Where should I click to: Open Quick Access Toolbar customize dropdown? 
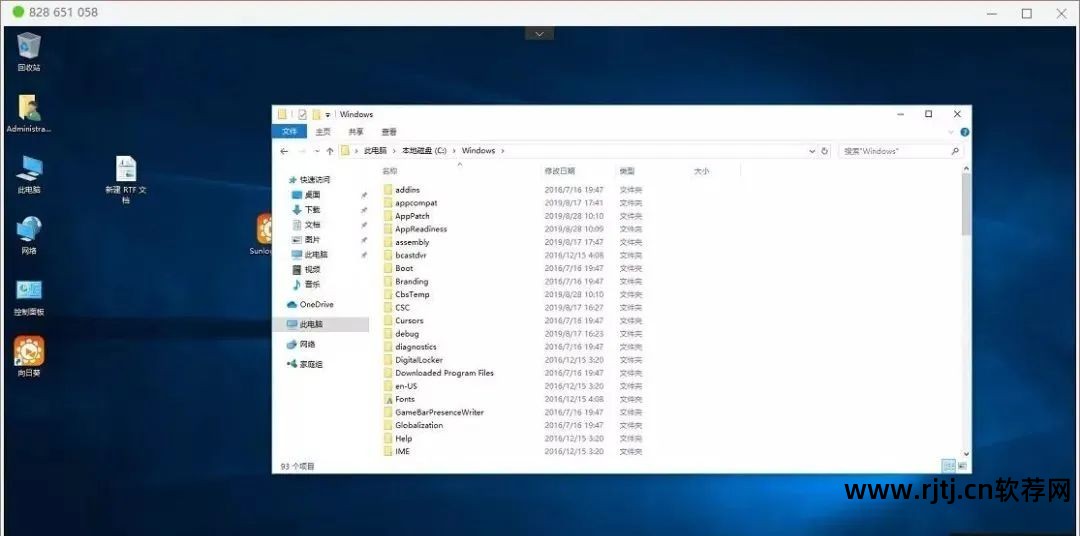(x=328, y=115)
